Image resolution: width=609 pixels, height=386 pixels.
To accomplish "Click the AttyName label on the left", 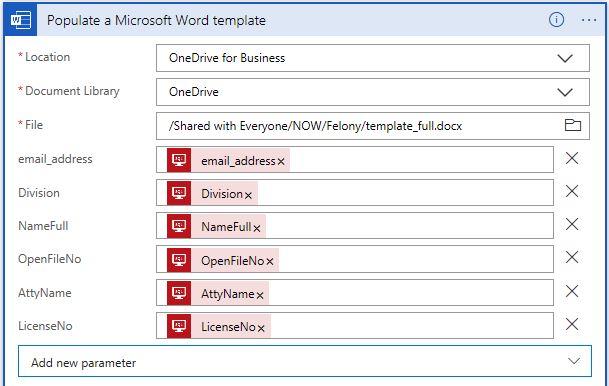I will tap(45, 293).
